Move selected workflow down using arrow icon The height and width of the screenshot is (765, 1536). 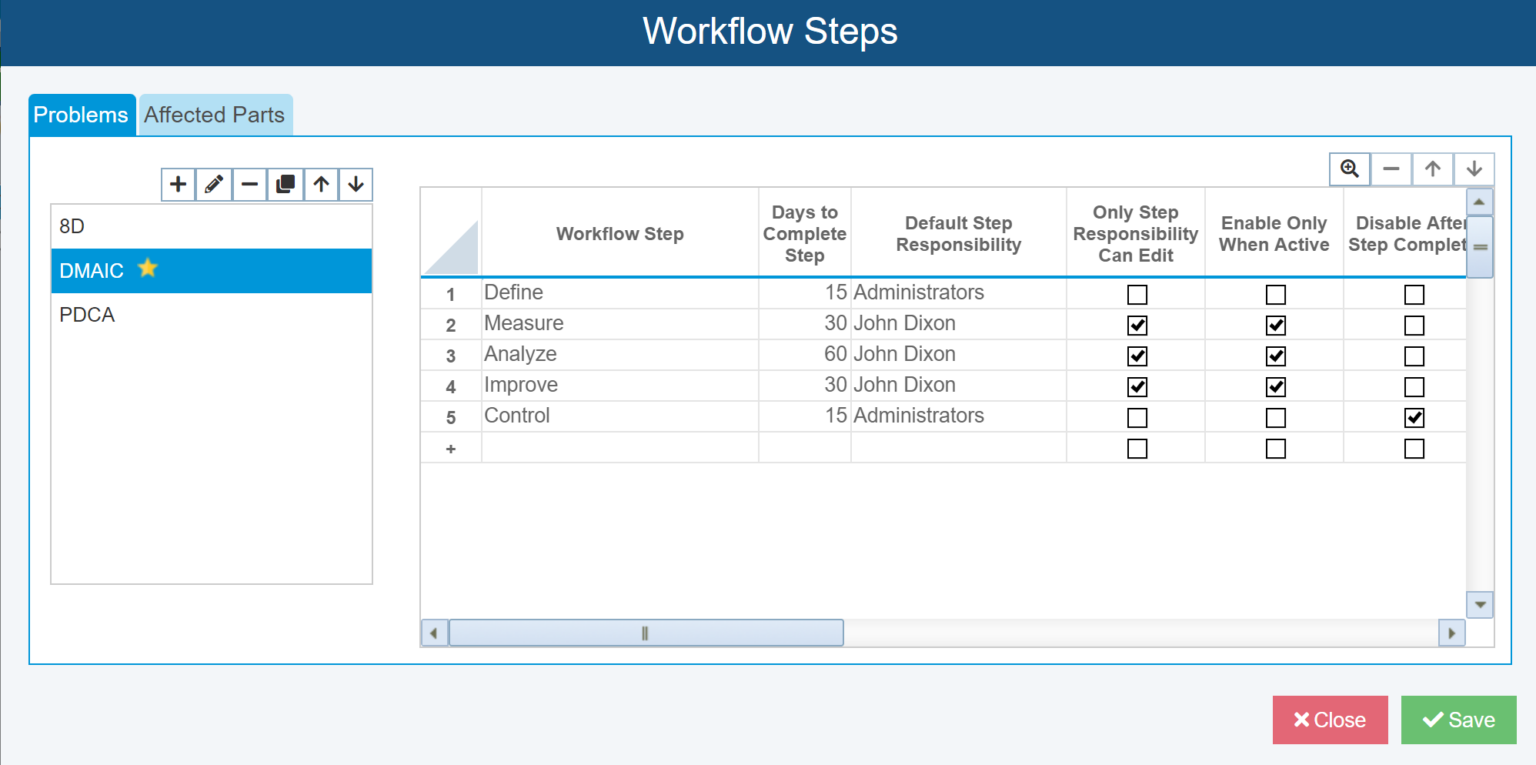(x=356, y=184)
